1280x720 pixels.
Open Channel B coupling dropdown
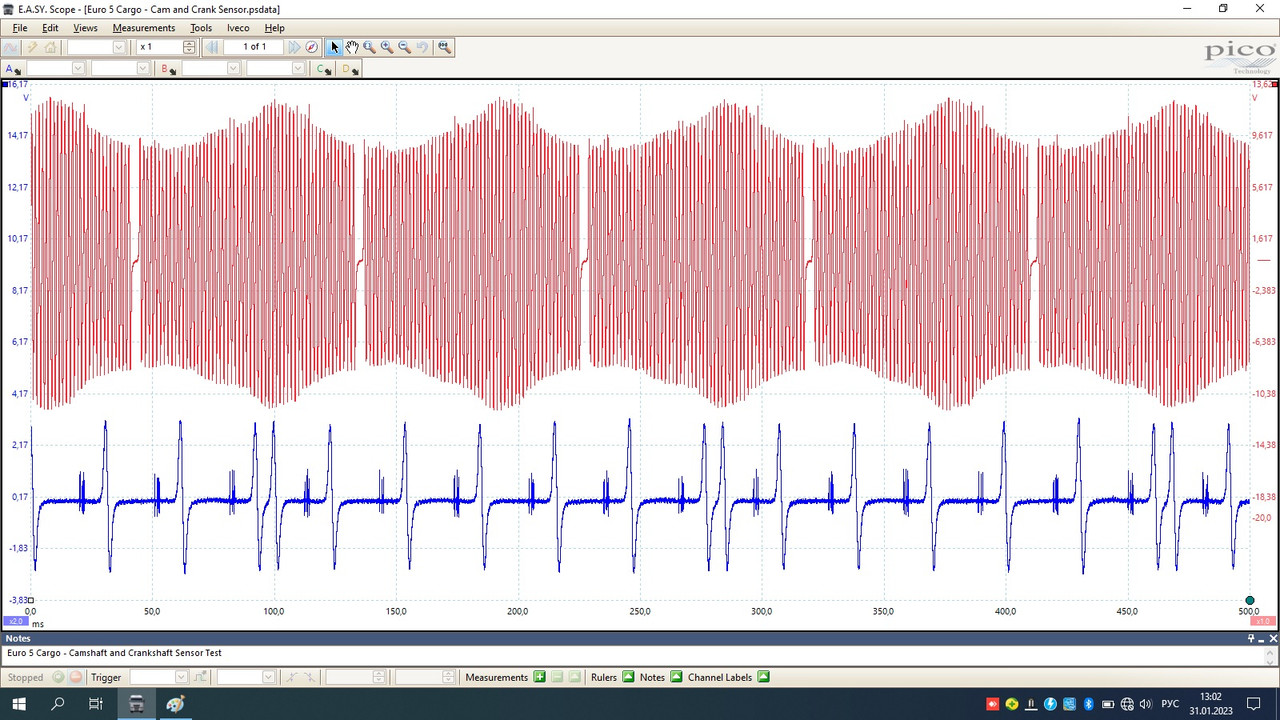(x=298, y=69)
